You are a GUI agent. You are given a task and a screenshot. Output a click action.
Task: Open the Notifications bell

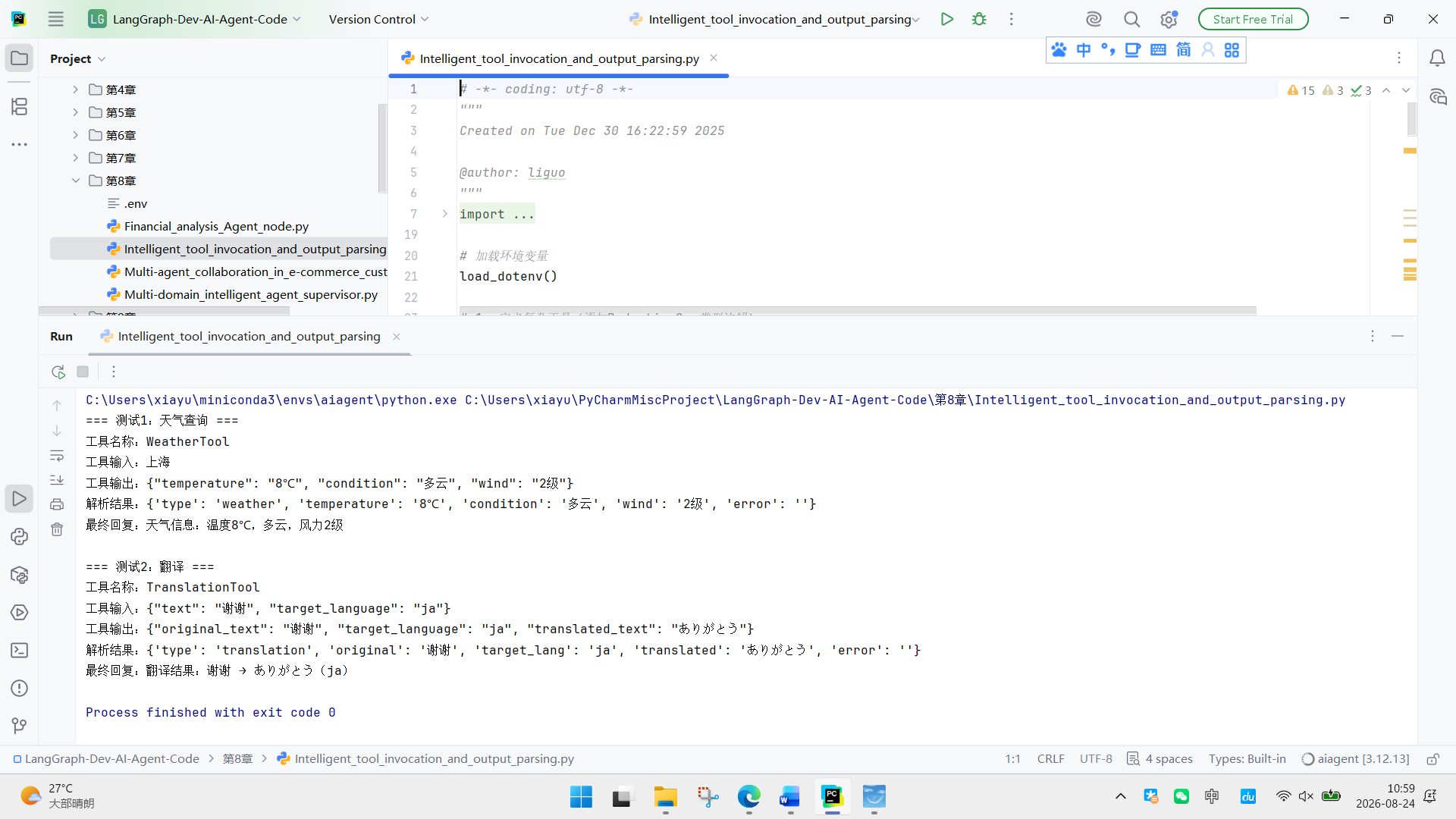1437,58
